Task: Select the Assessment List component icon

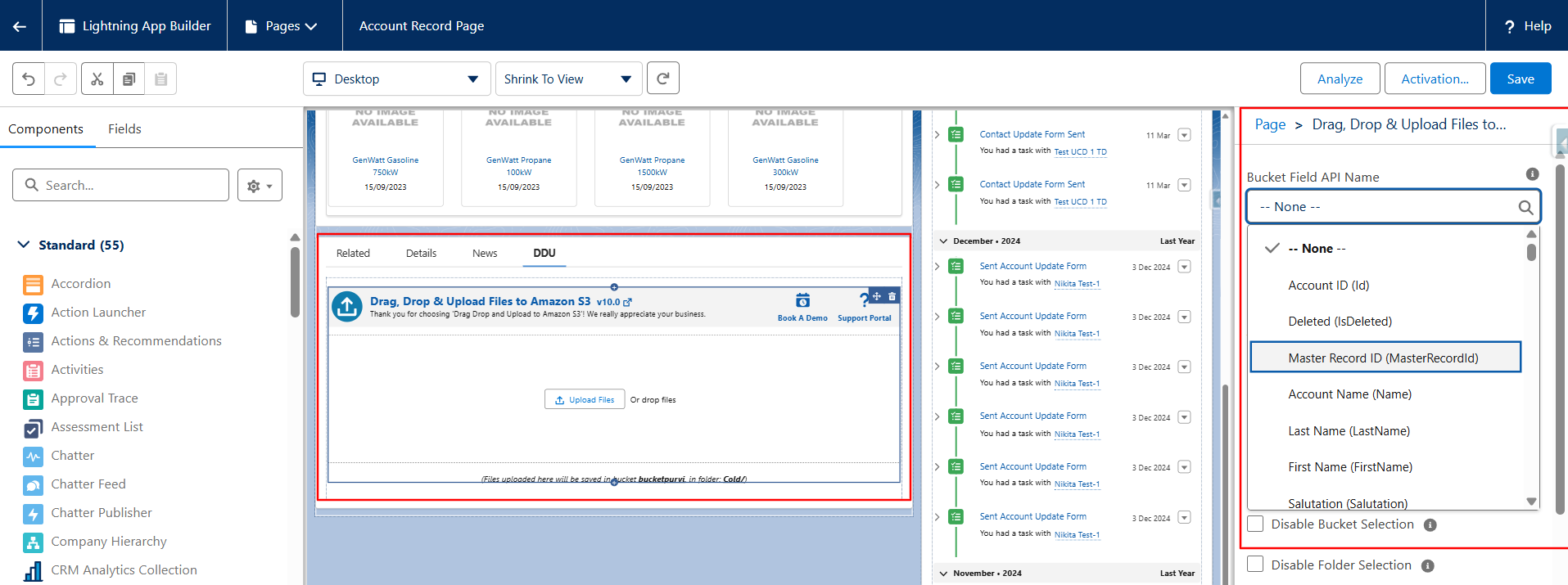Action: pyautogui.click(x=33, y=428)
